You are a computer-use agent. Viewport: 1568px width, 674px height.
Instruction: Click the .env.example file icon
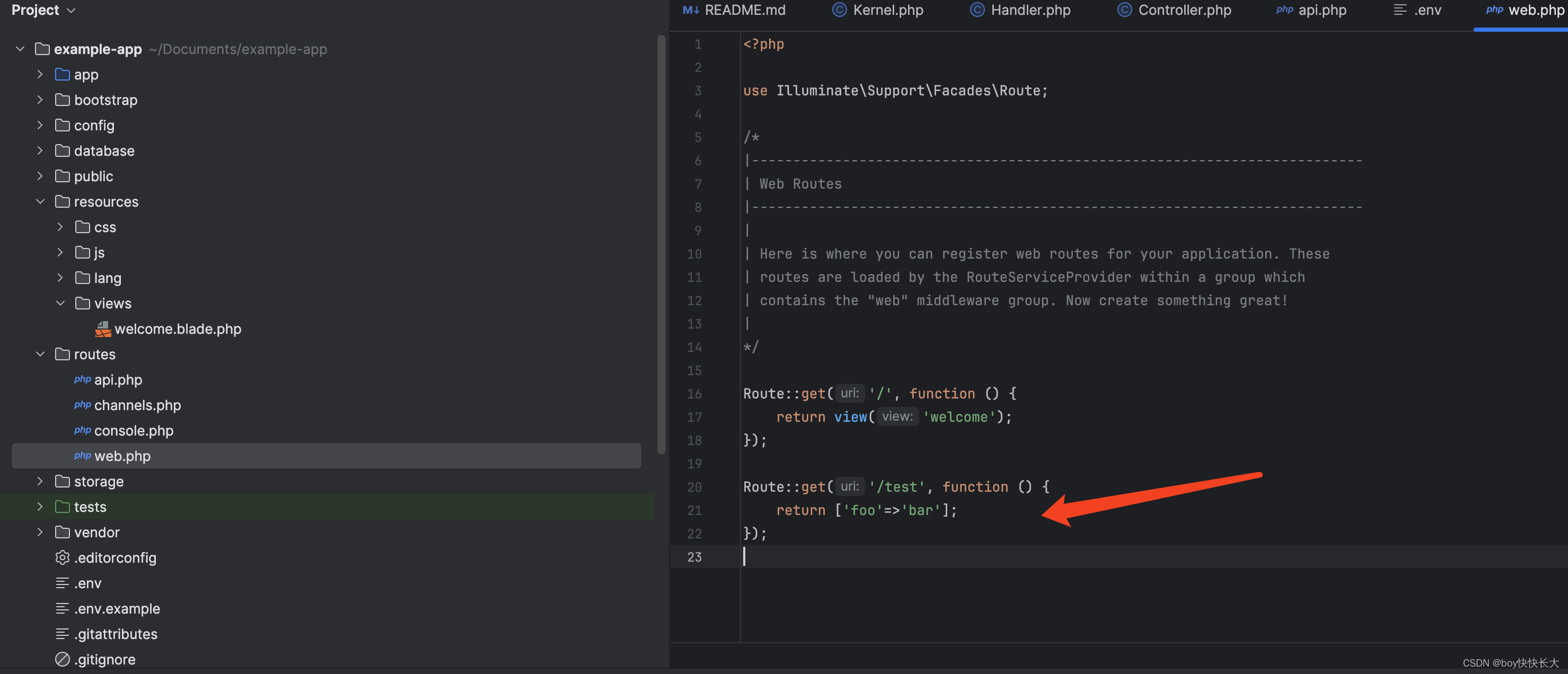[x=62, y=608]
